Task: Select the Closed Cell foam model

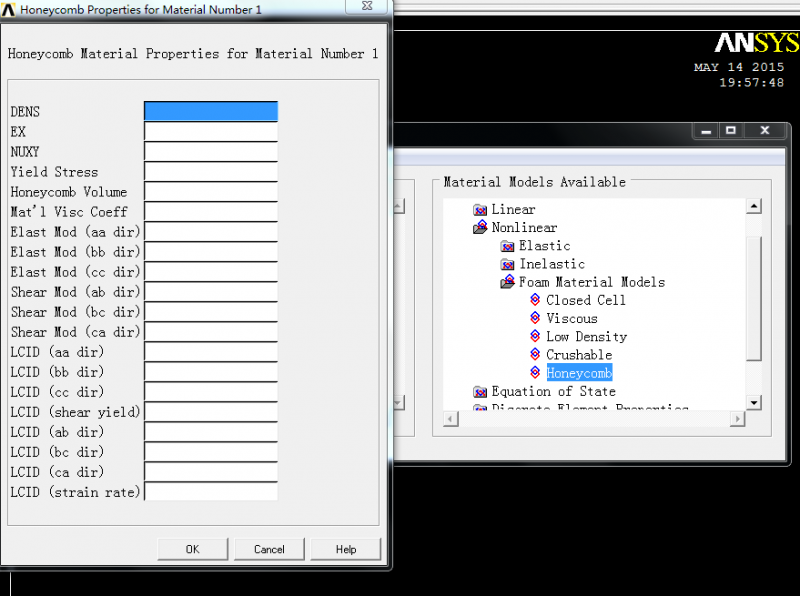Action: tap(586, 300)
